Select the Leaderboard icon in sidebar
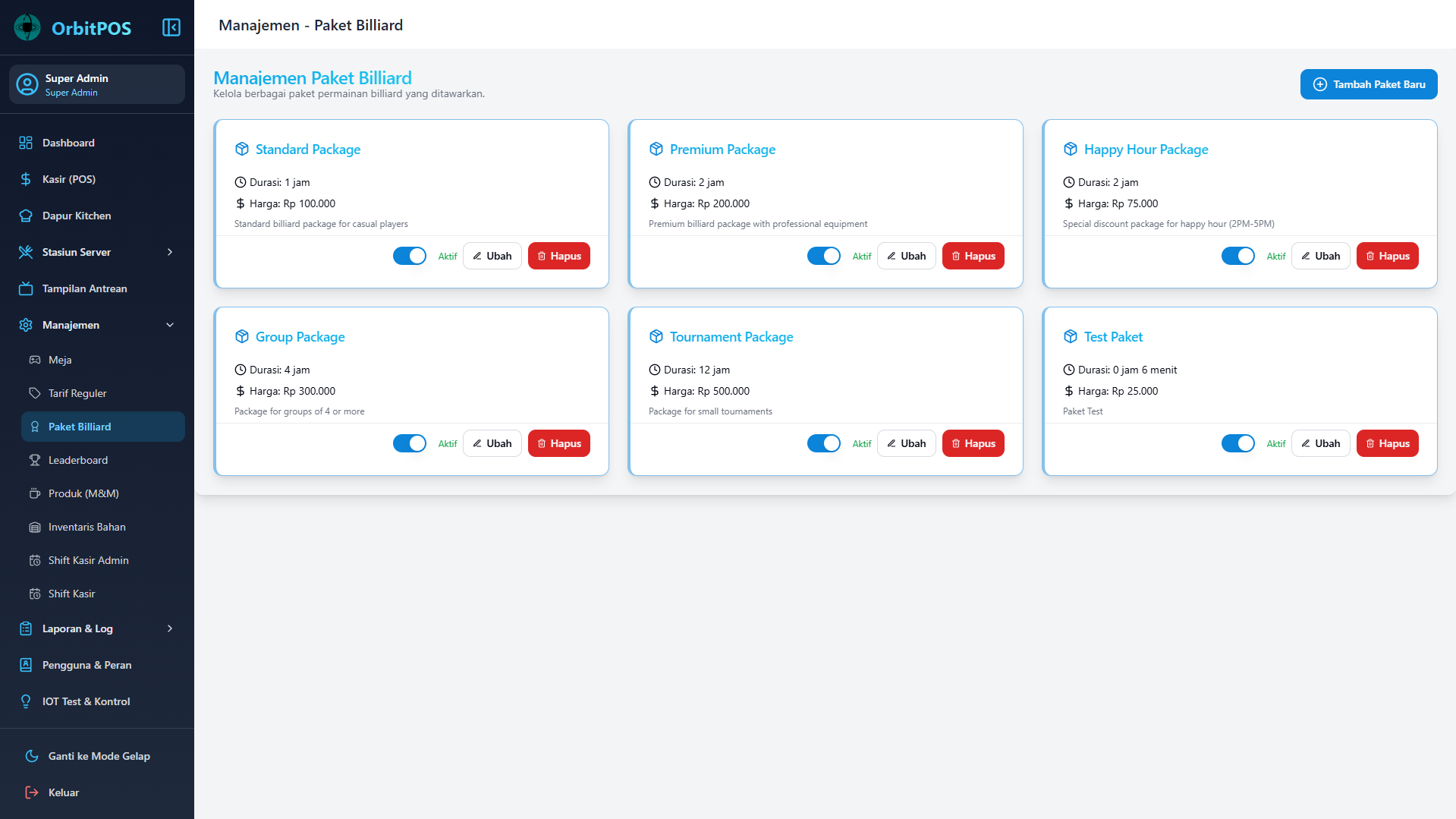1456x819 pixels. pos(35,460)
